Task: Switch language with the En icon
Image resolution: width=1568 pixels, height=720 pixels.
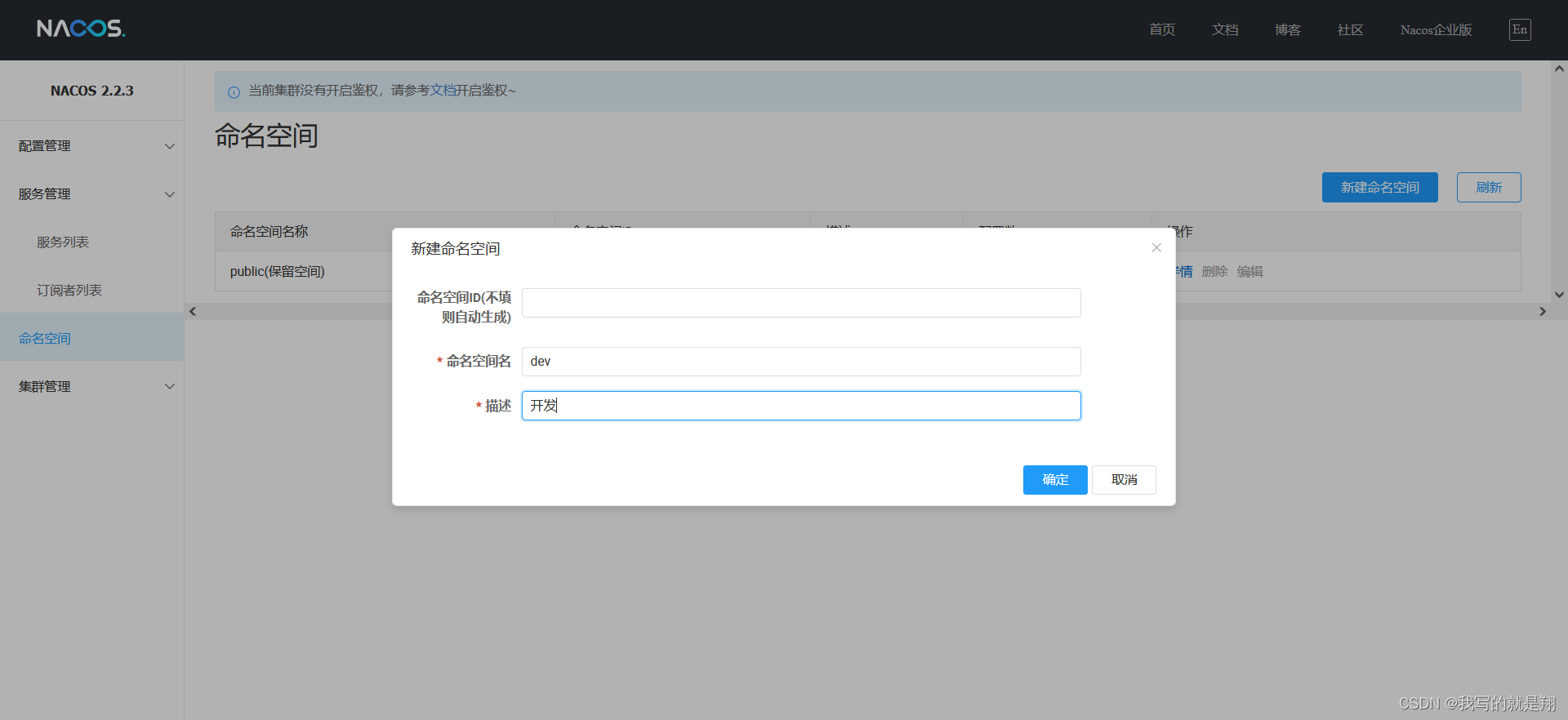Action: [1520, 29]
